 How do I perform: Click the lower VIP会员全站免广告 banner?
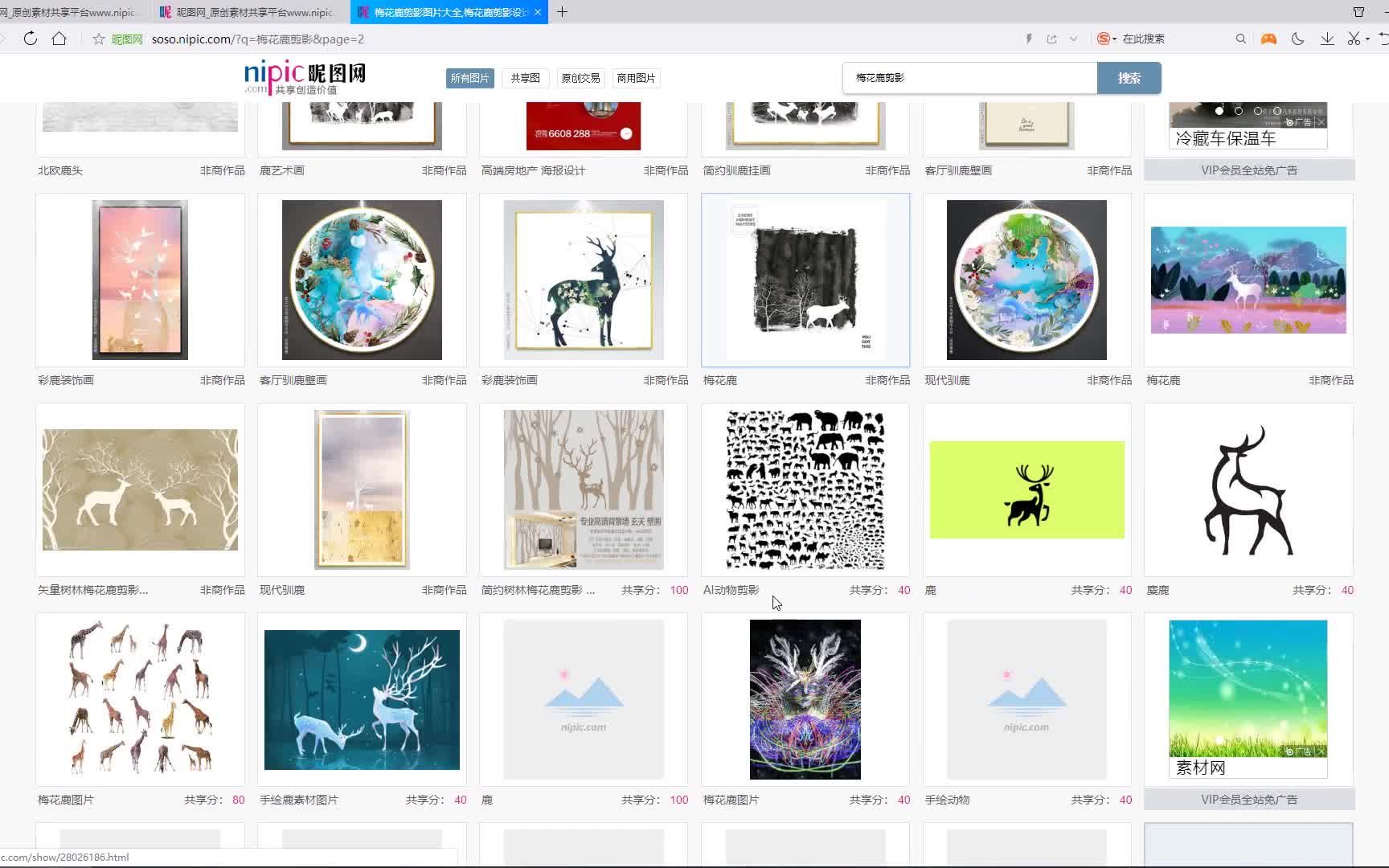click(1249, 800)
